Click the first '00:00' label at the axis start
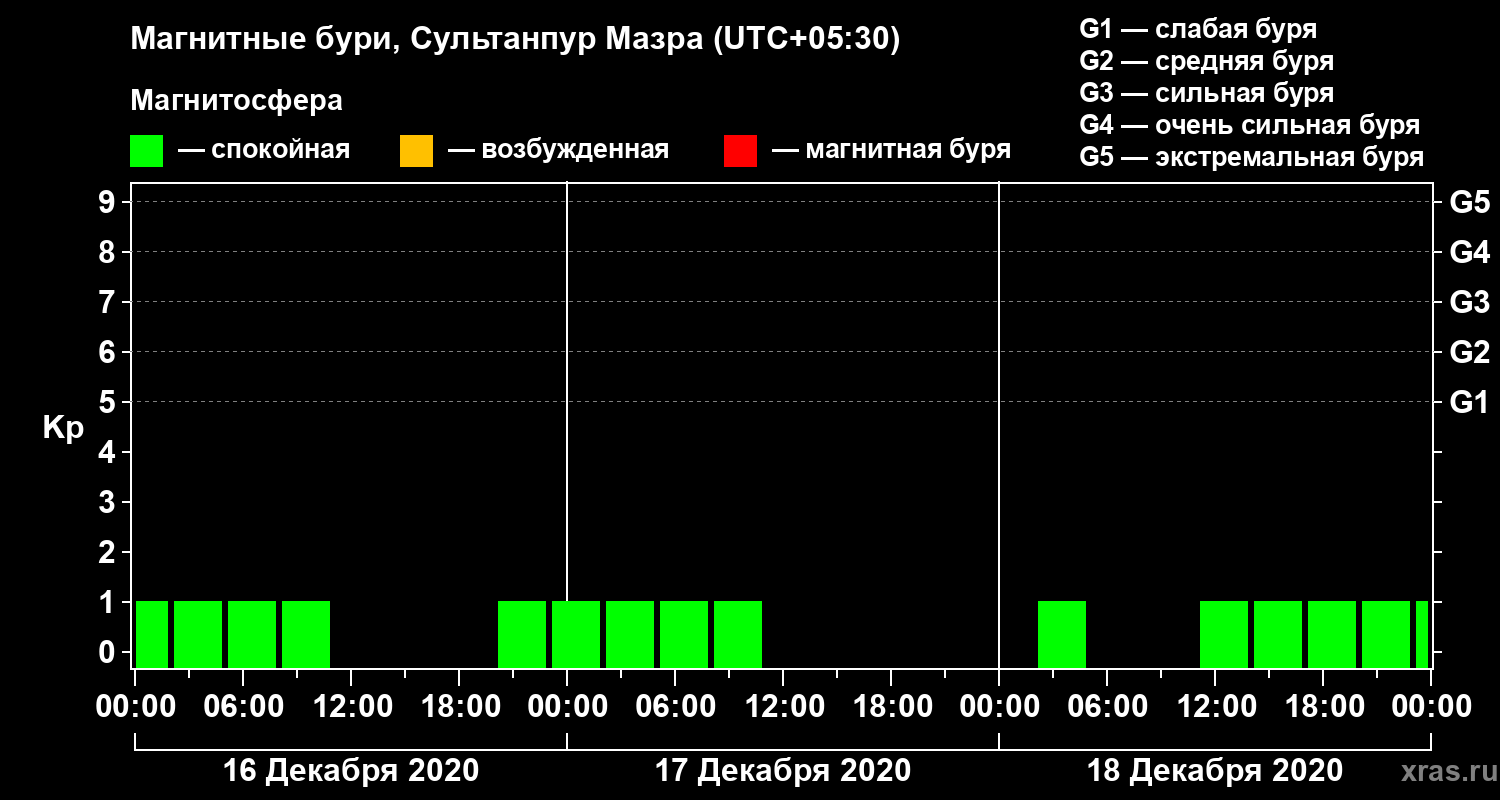This screenshot has width=1500, height=800. pos(136,706)
